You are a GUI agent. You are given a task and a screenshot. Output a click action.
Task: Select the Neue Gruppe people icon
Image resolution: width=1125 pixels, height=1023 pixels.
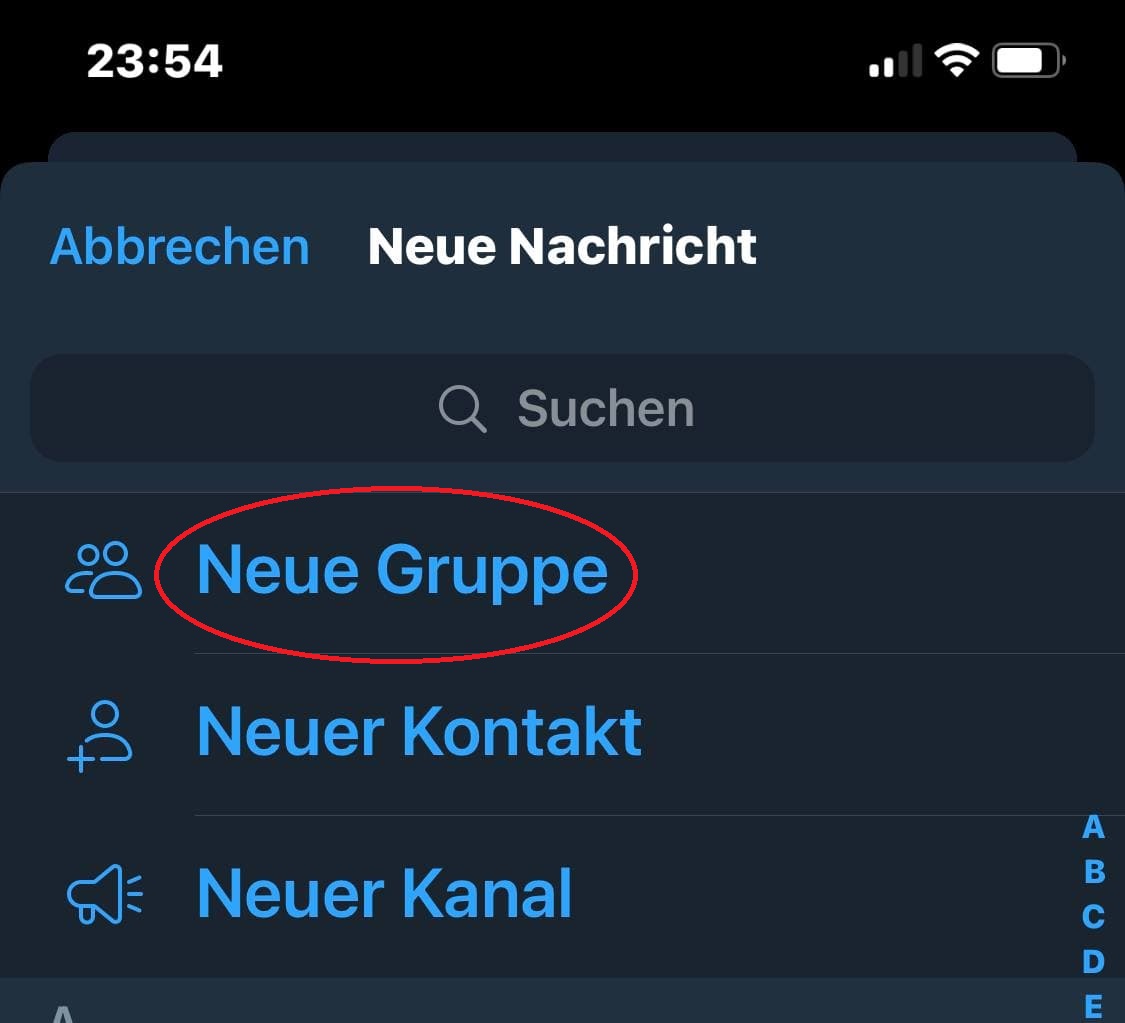point(102,567)
